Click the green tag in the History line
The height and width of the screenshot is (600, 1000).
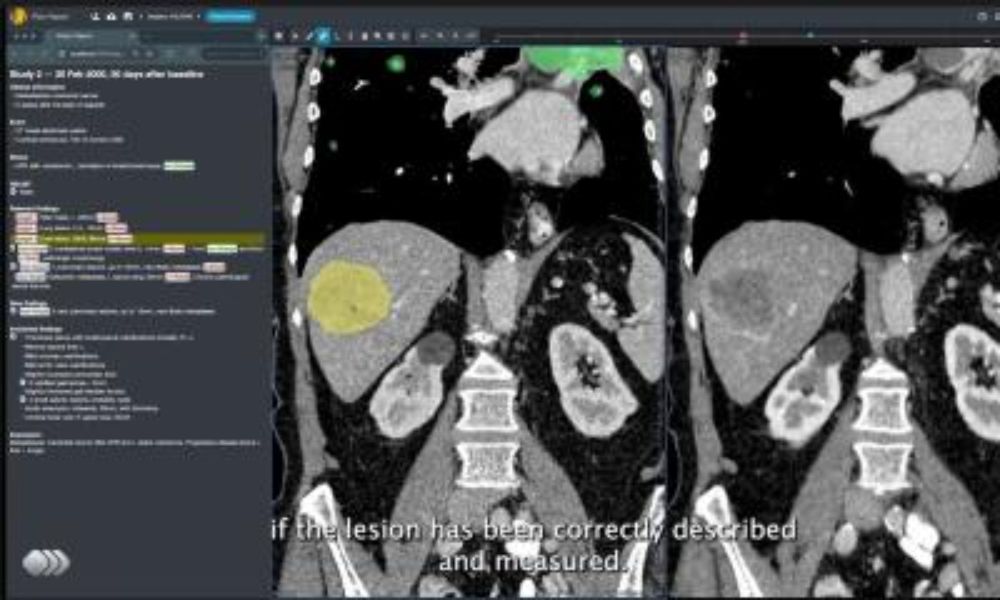point(179,166)
